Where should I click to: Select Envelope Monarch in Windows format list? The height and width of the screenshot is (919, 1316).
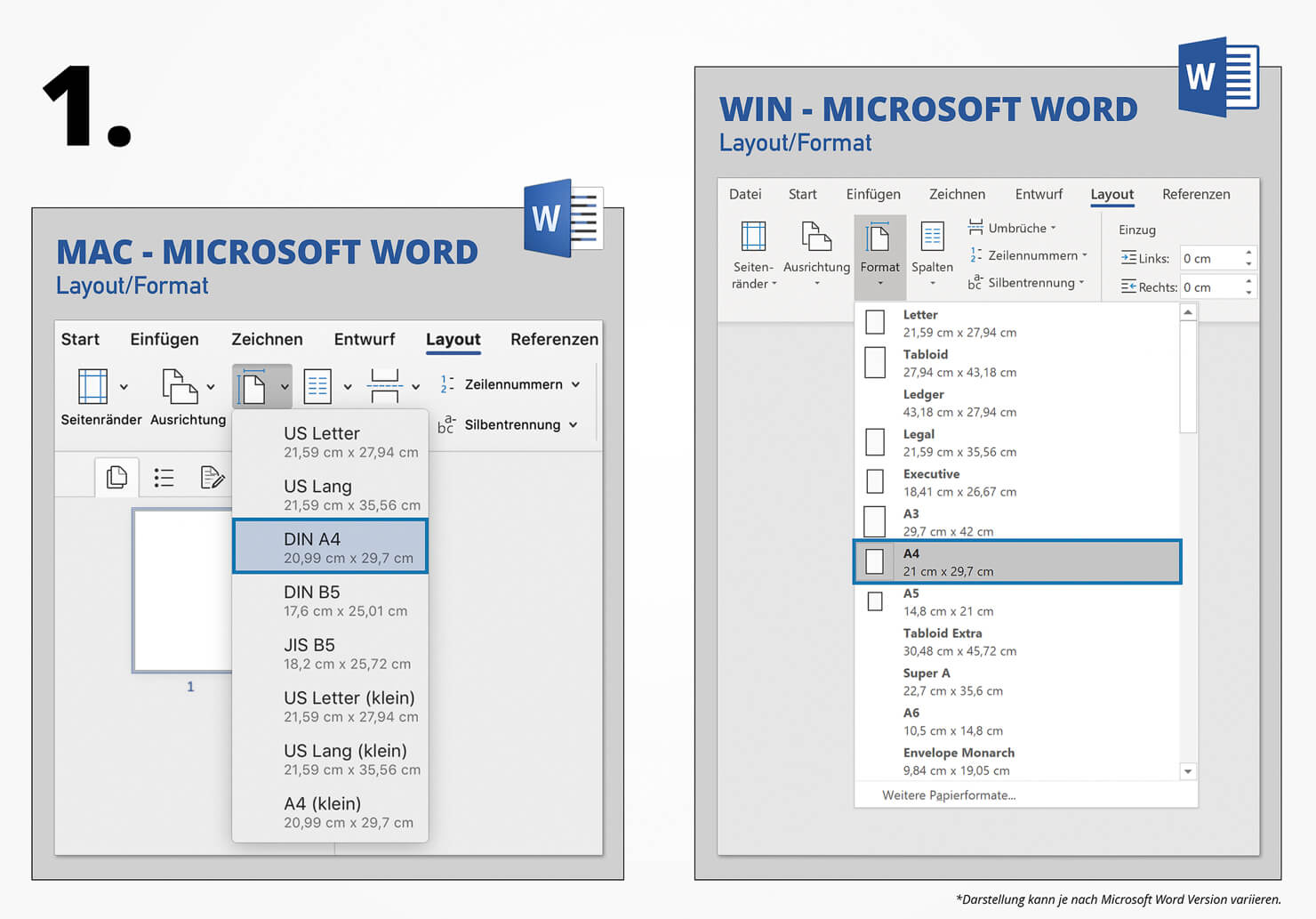click(1017, 762)
